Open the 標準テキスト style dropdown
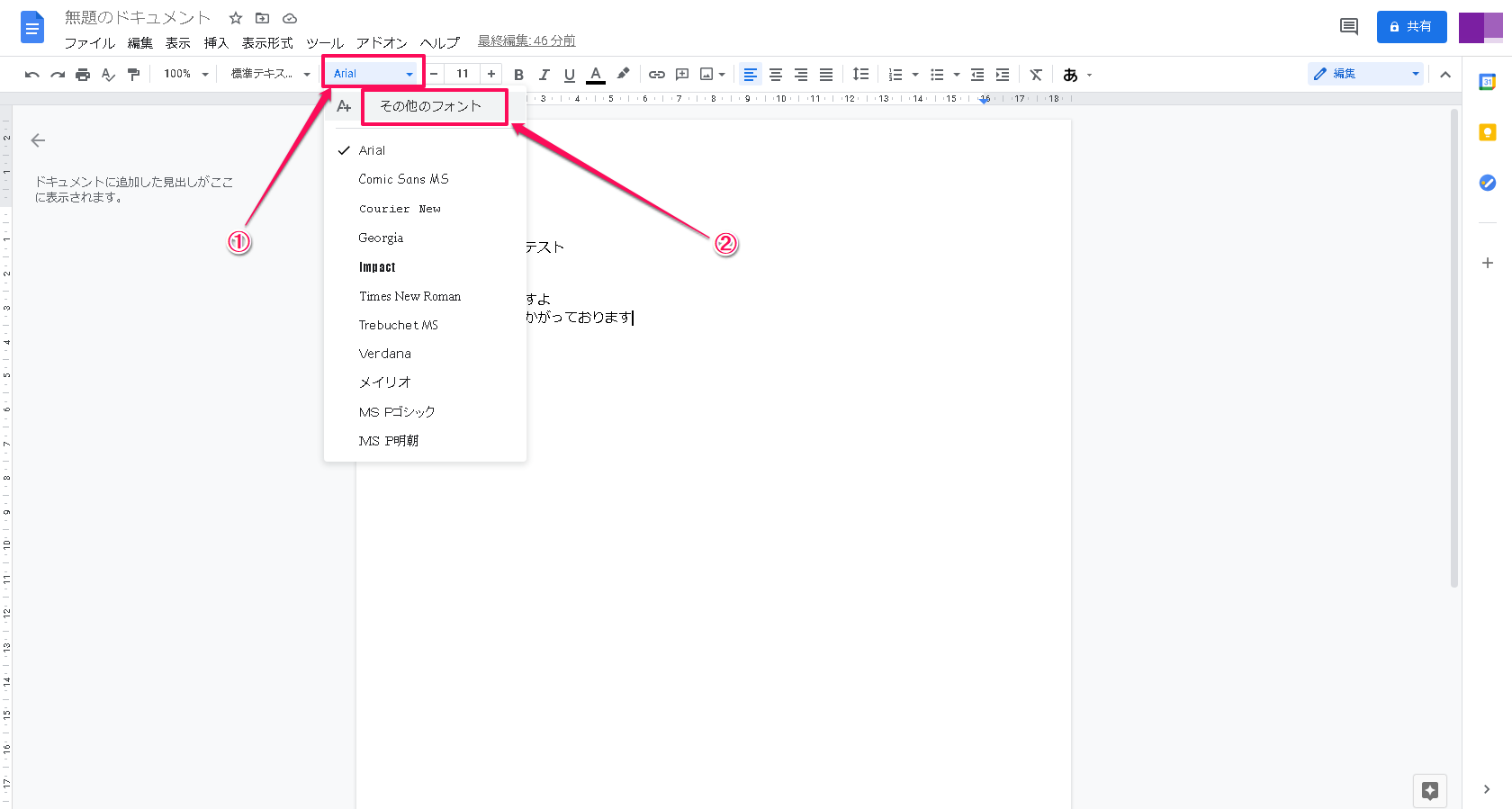Viewport: 1512px width, 809px height. pyautogui.click(x=270, y=74)
